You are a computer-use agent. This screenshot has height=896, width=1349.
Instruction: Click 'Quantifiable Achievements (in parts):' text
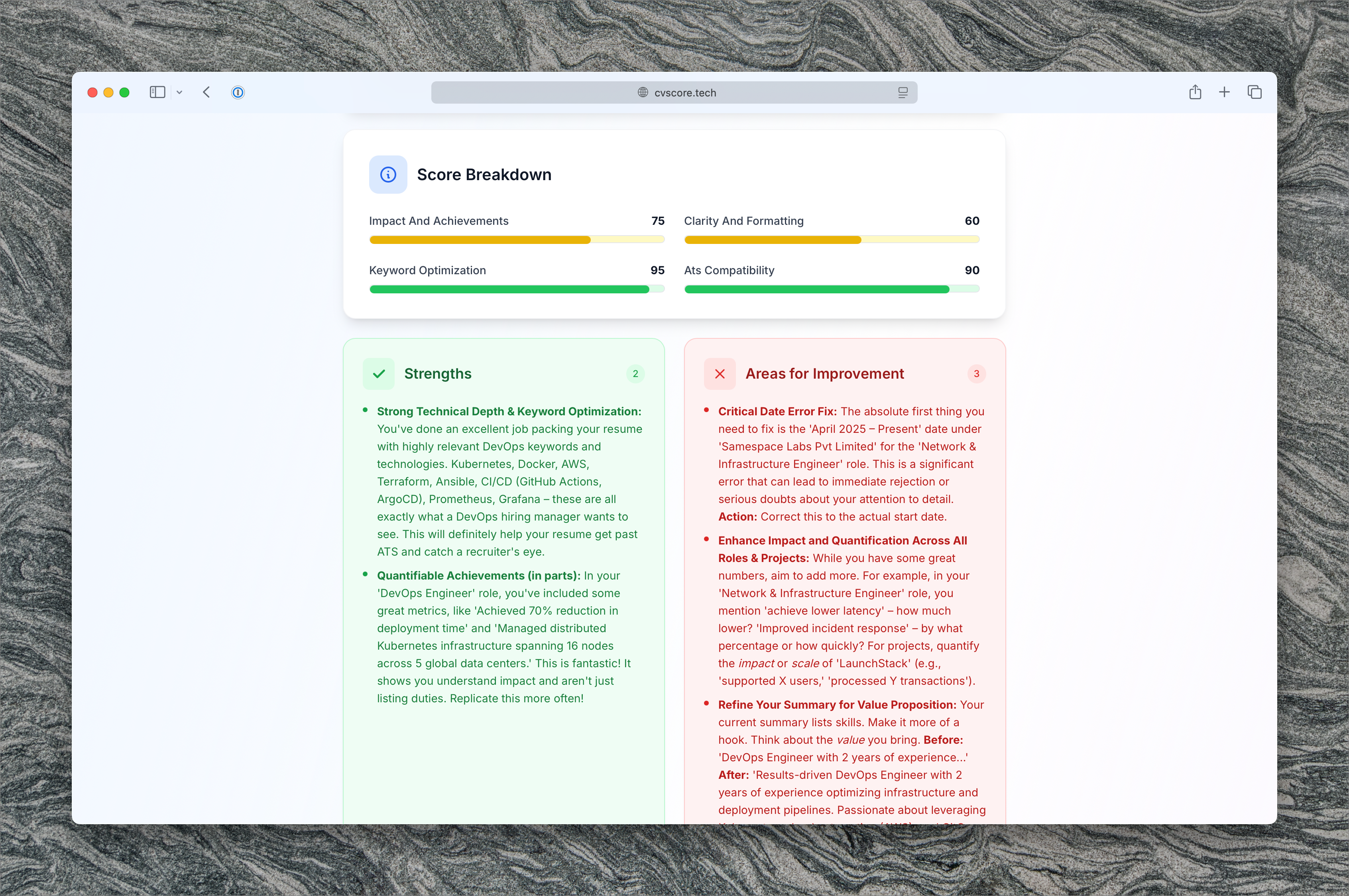click(x=478, y=576)
